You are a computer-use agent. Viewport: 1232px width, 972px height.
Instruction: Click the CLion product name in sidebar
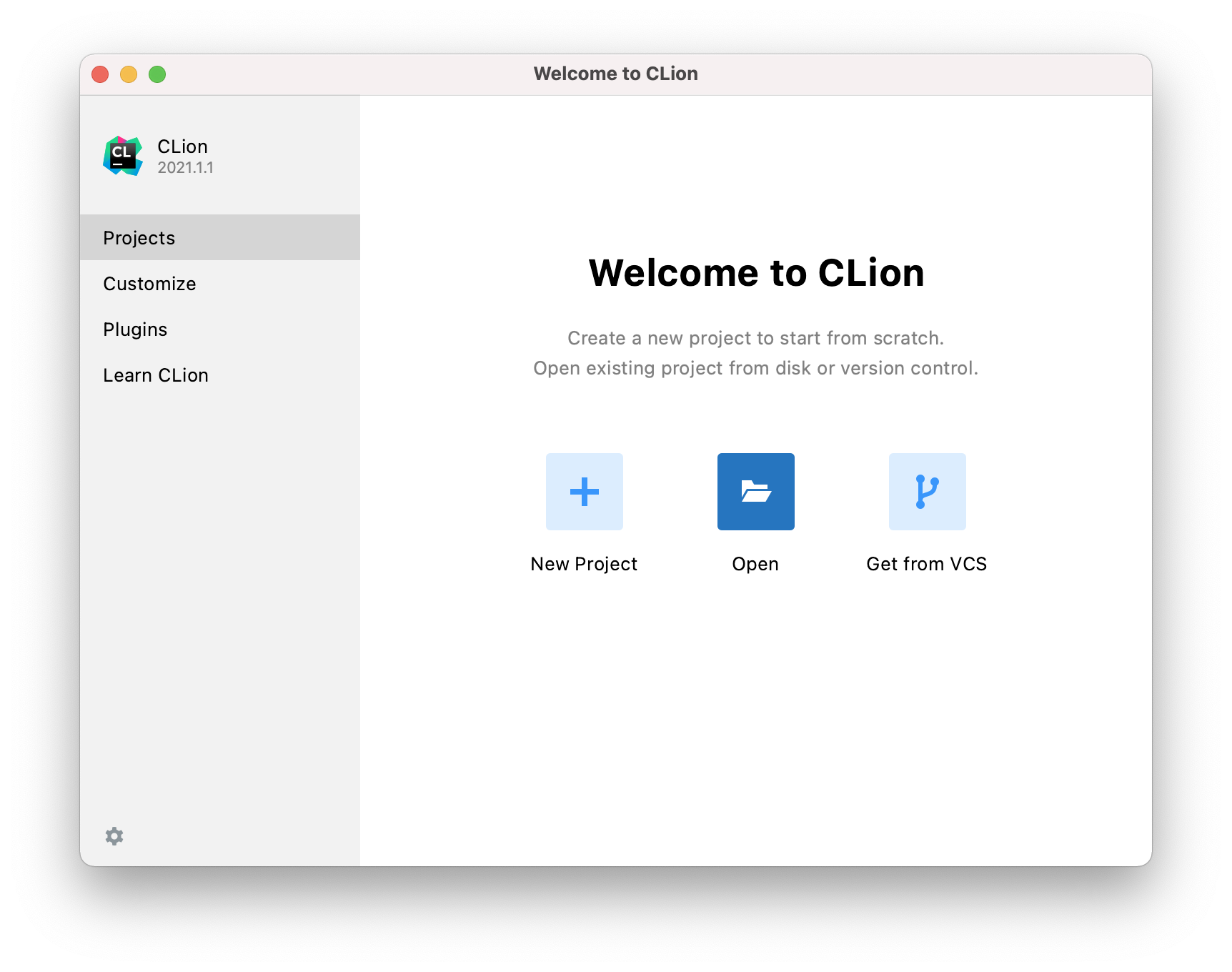pos(182,147)
